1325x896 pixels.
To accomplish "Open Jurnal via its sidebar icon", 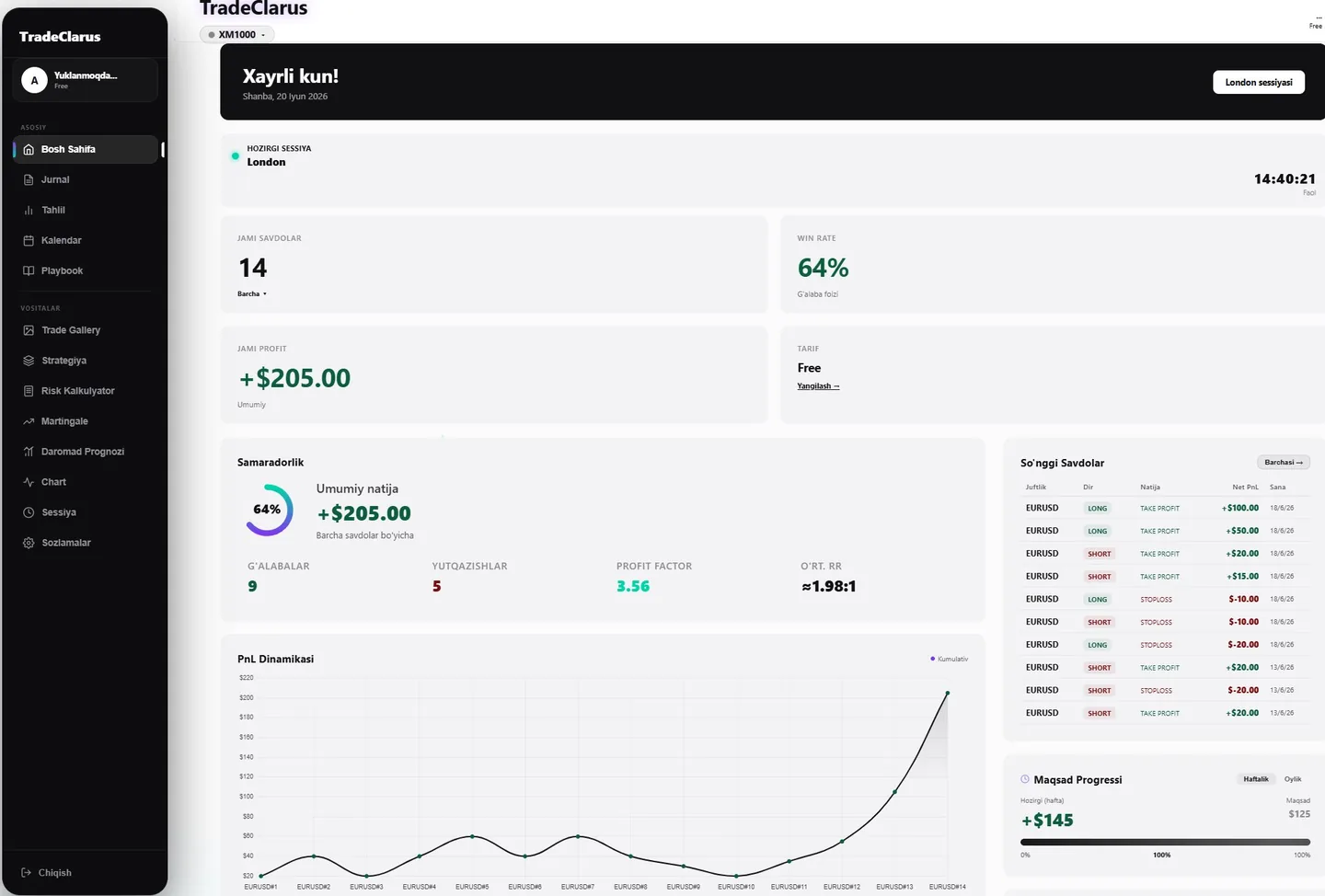I will (29, 179).
